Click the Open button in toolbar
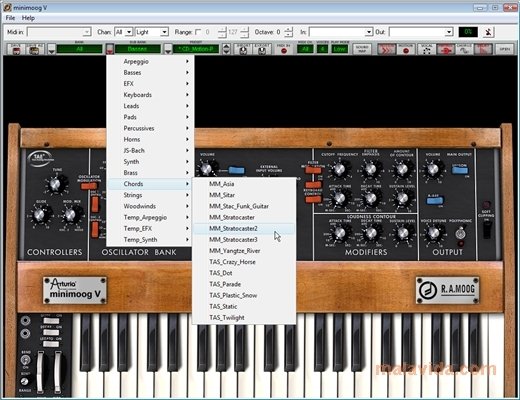520x400 pixels. point(504,49)
